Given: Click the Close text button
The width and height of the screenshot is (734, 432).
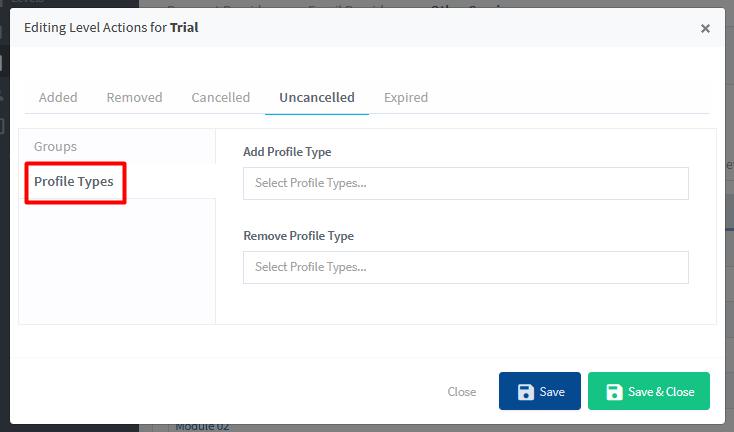Looking at the screenshot, I should click(x=462, y=391).
